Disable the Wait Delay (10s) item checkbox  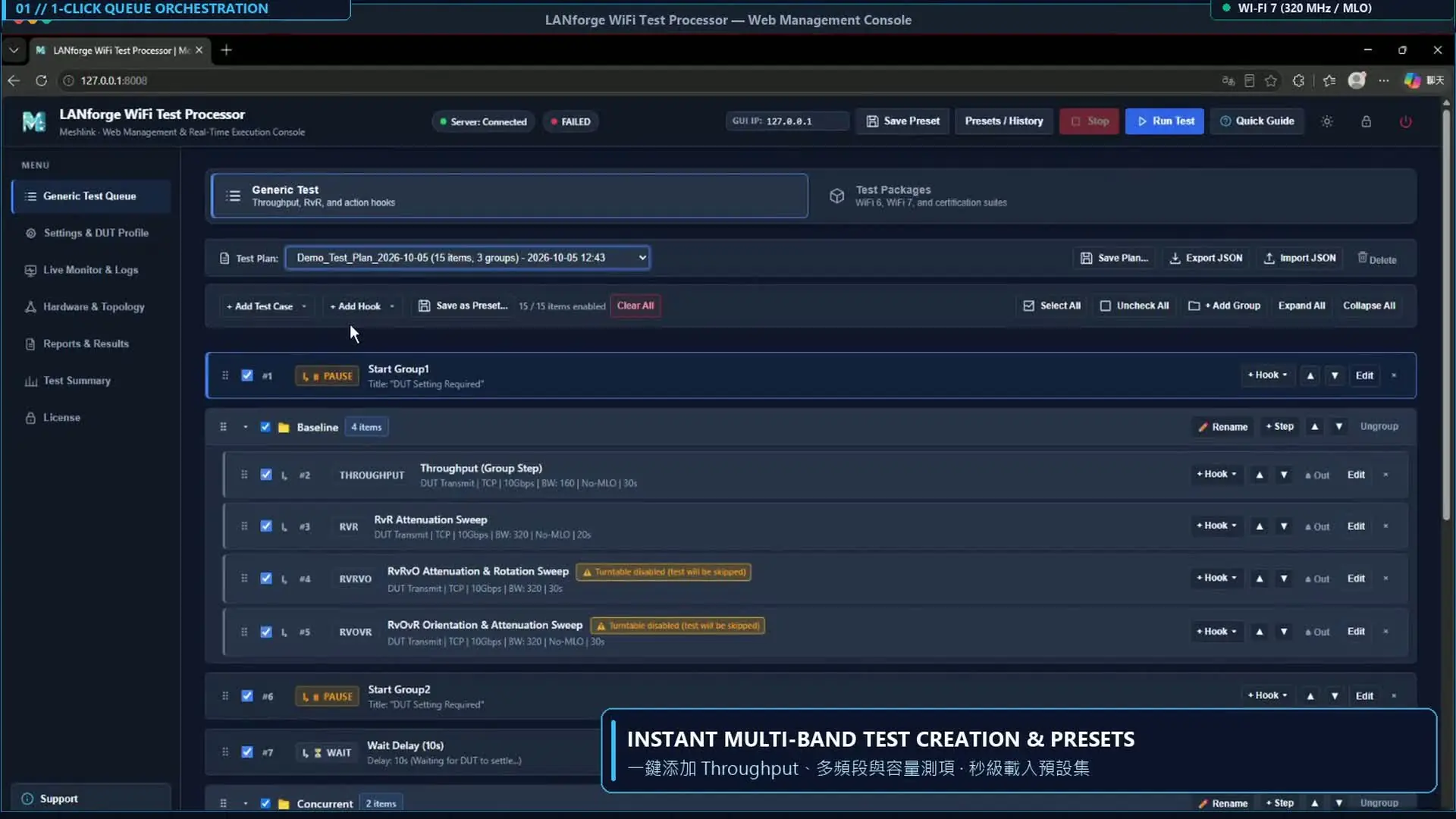(x=247, y=752)
